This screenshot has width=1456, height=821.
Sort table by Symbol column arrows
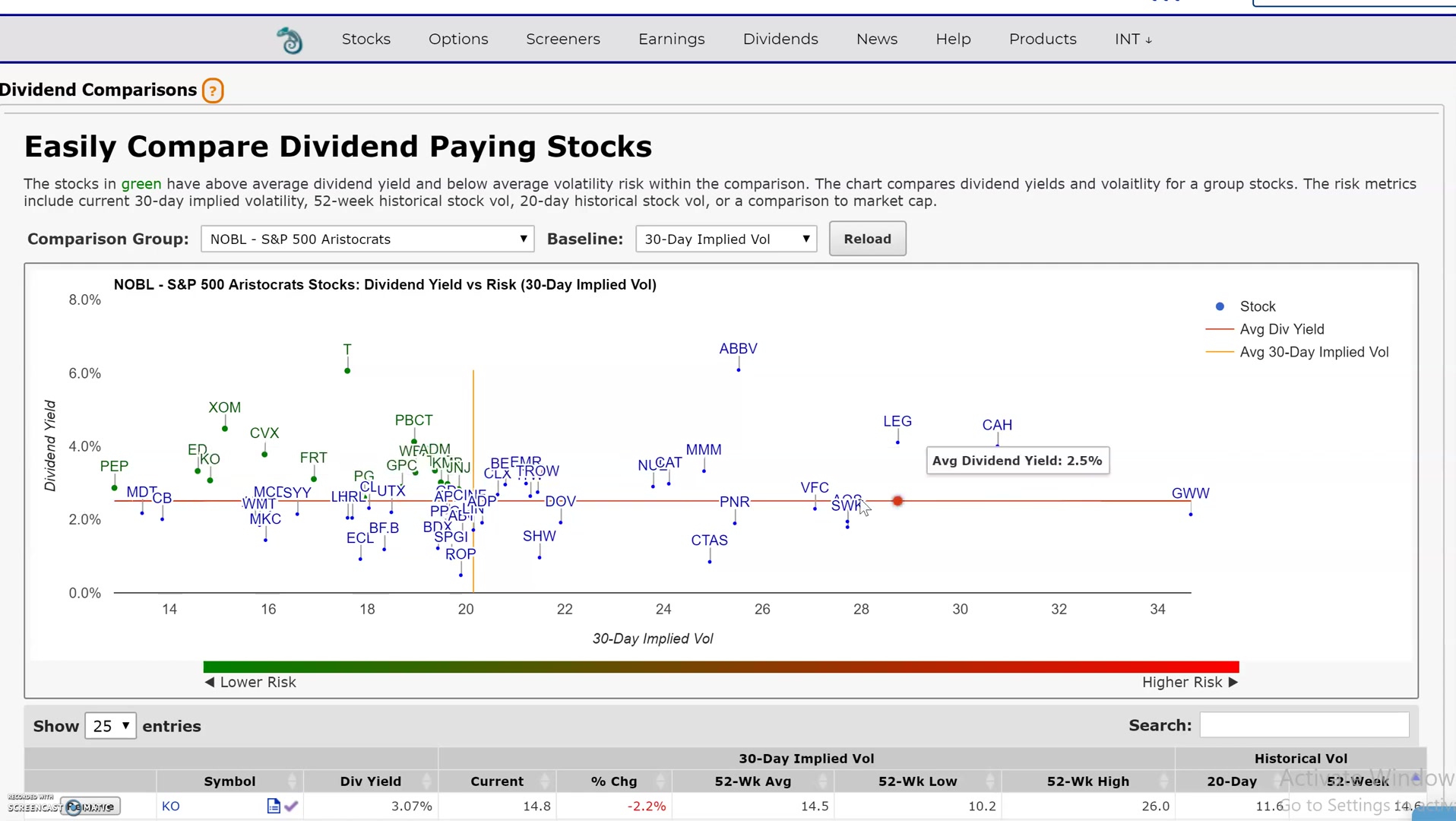[292, 781]
